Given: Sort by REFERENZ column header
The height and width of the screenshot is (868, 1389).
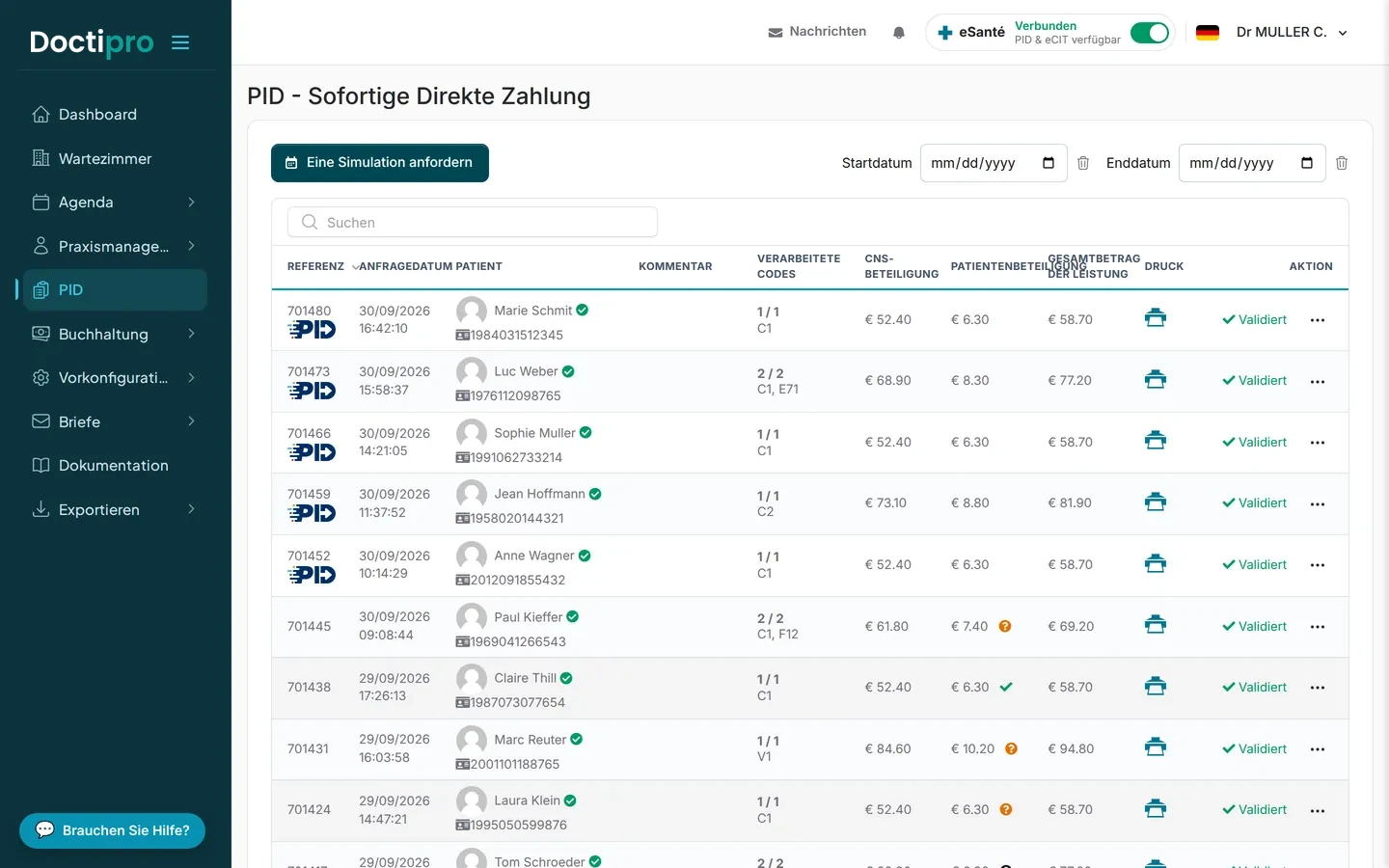Looking at the screenshot, I should click(316, 266).
